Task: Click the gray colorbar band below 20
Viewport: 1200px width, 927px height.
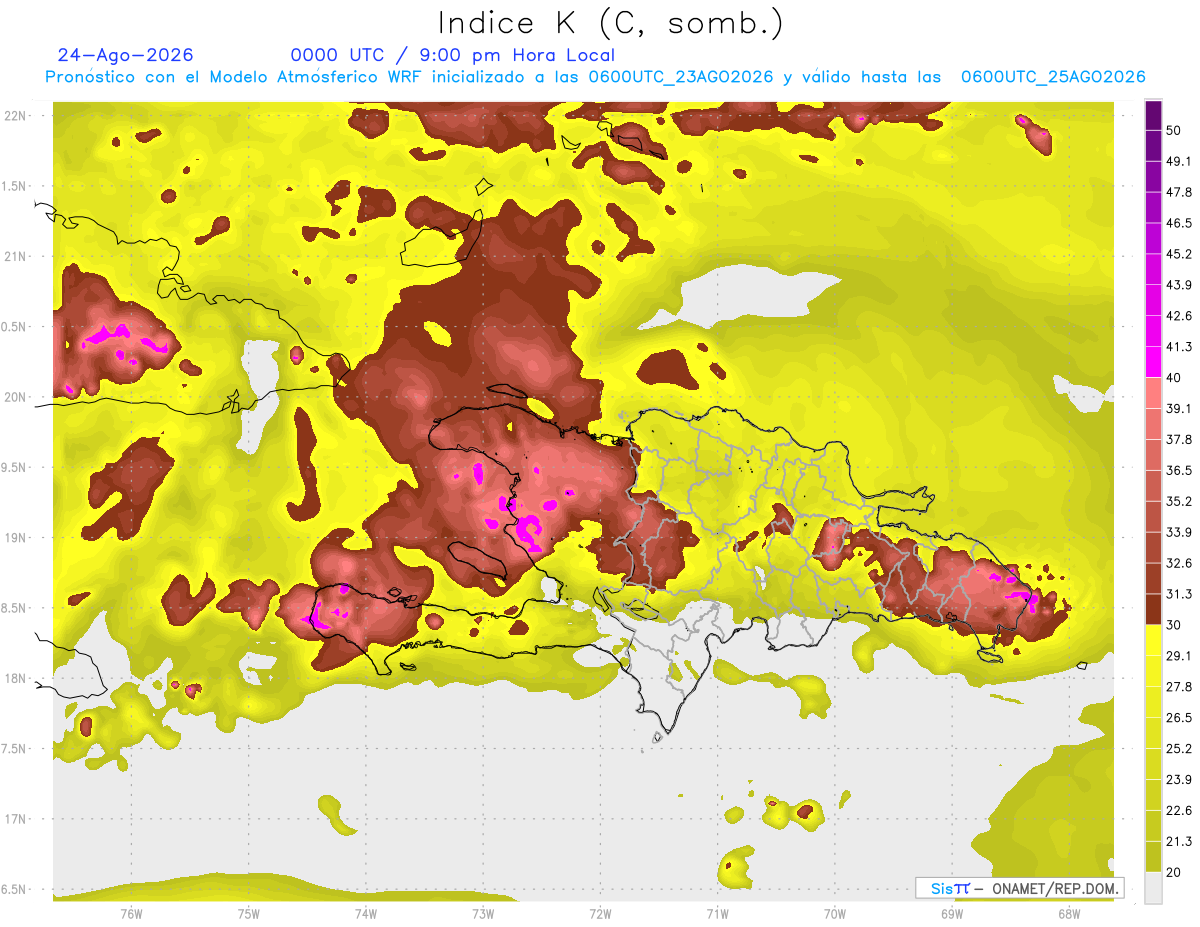Action: coord(1153,887)
